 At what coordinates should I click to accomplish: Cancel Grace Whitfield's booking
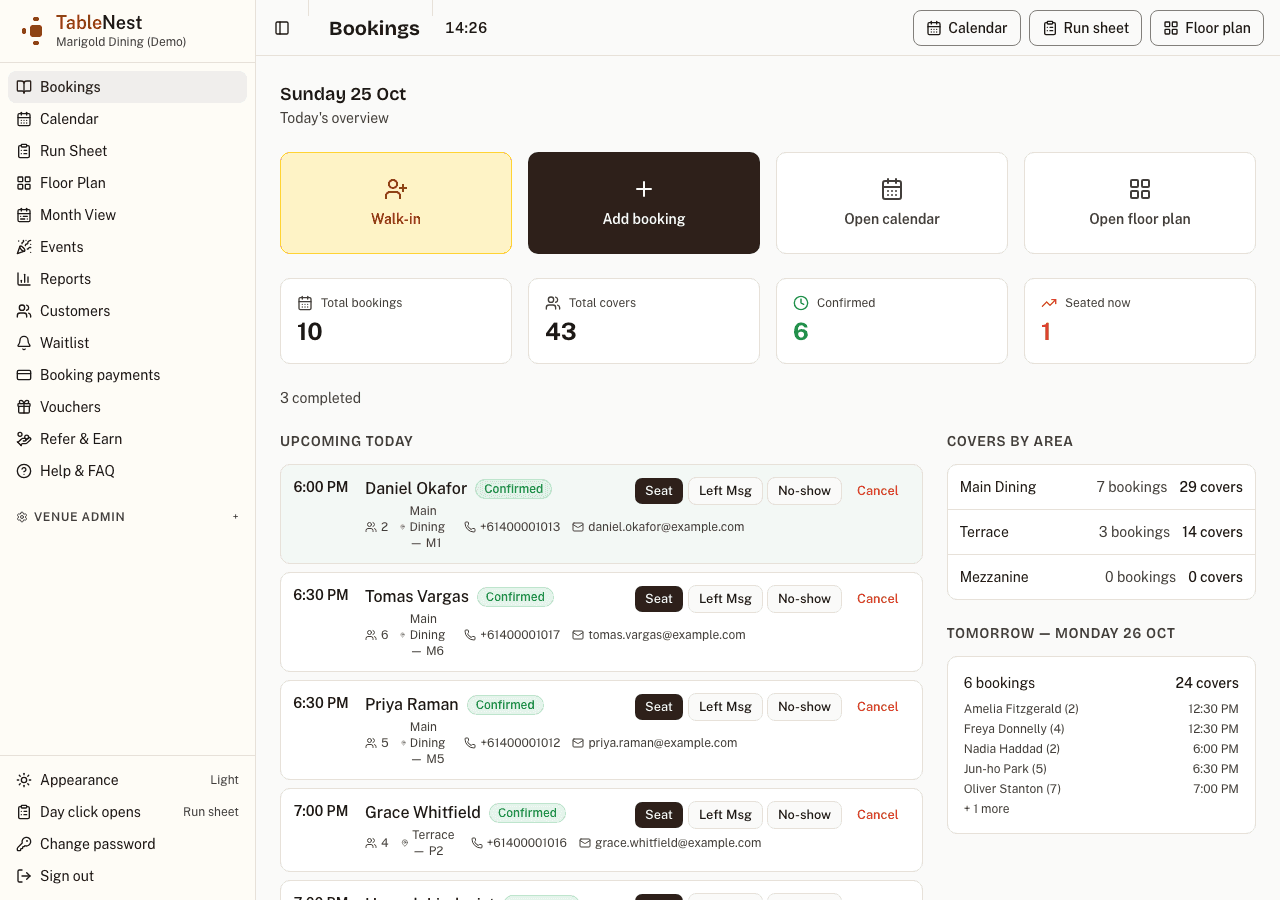click(x=878, y=815)
